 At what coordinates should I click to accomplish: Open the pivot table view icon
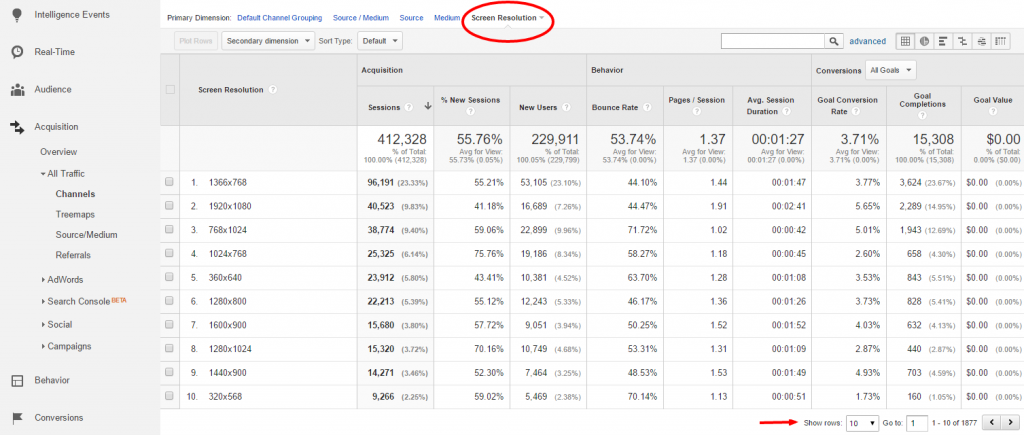[1000, 41]
